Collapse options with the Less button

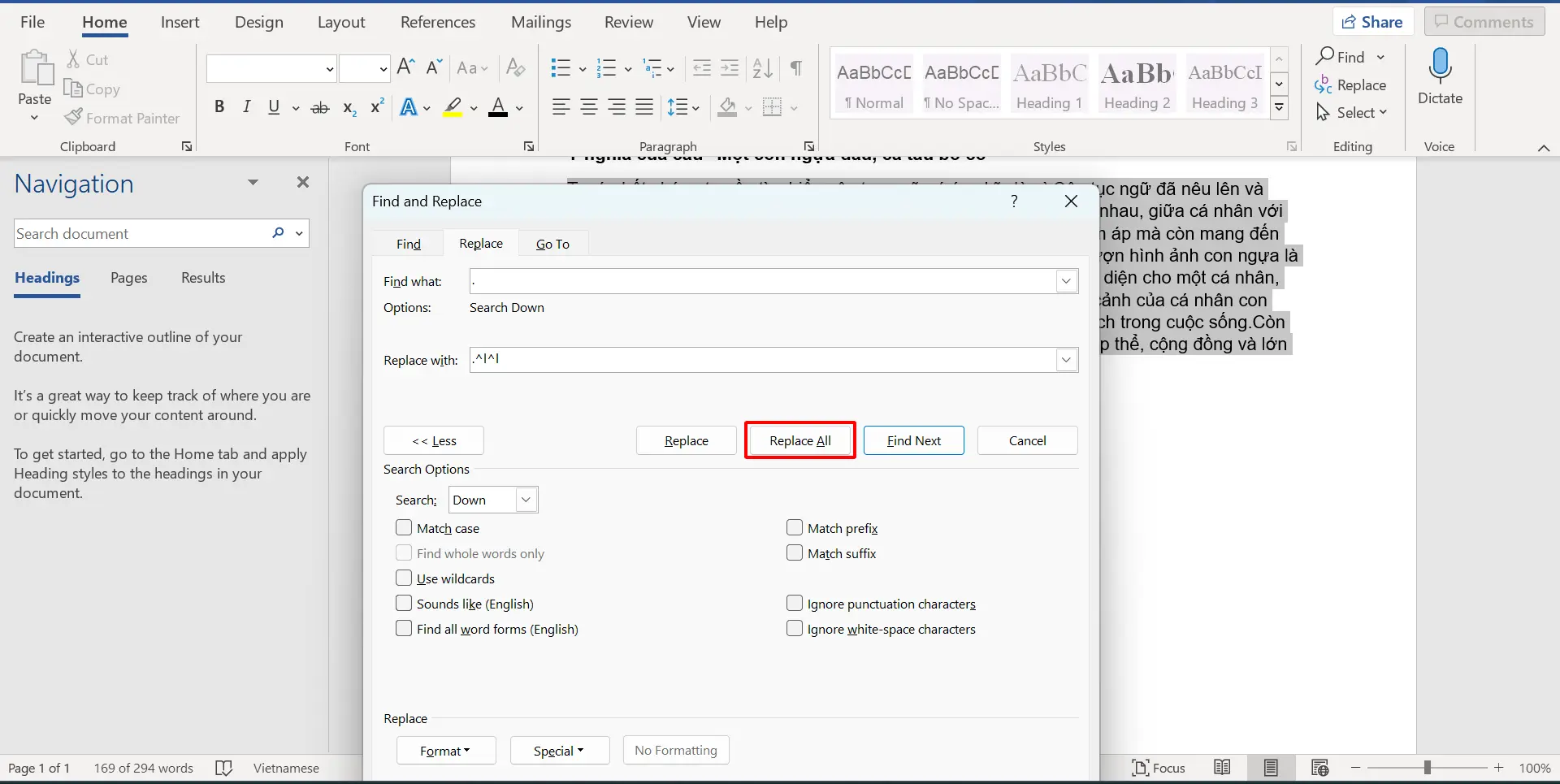(x=434, y=440)
